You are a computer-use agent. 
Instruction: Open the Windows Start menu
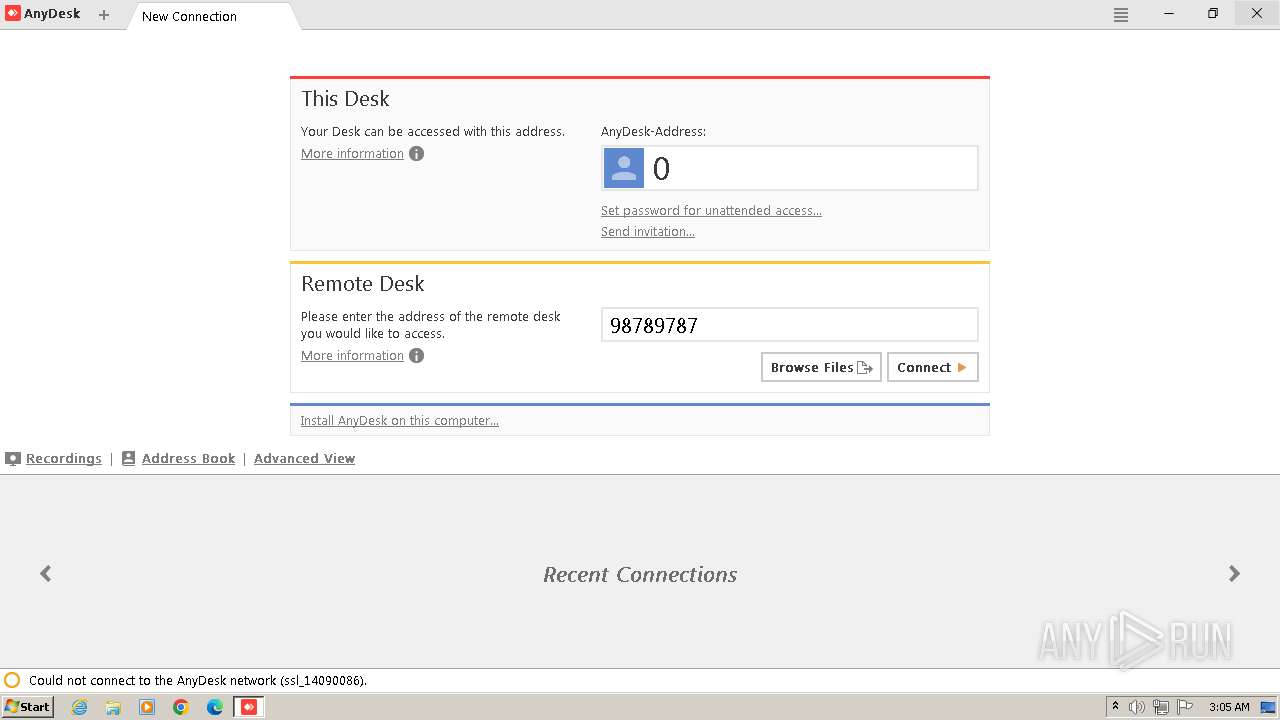coord(27,707)
